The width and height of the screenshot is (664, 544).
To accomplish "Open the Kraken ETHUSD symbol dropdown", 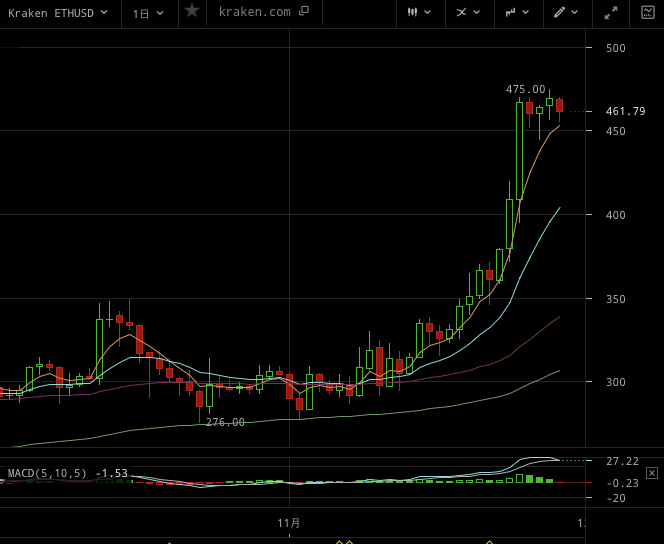I will [58, 14].
